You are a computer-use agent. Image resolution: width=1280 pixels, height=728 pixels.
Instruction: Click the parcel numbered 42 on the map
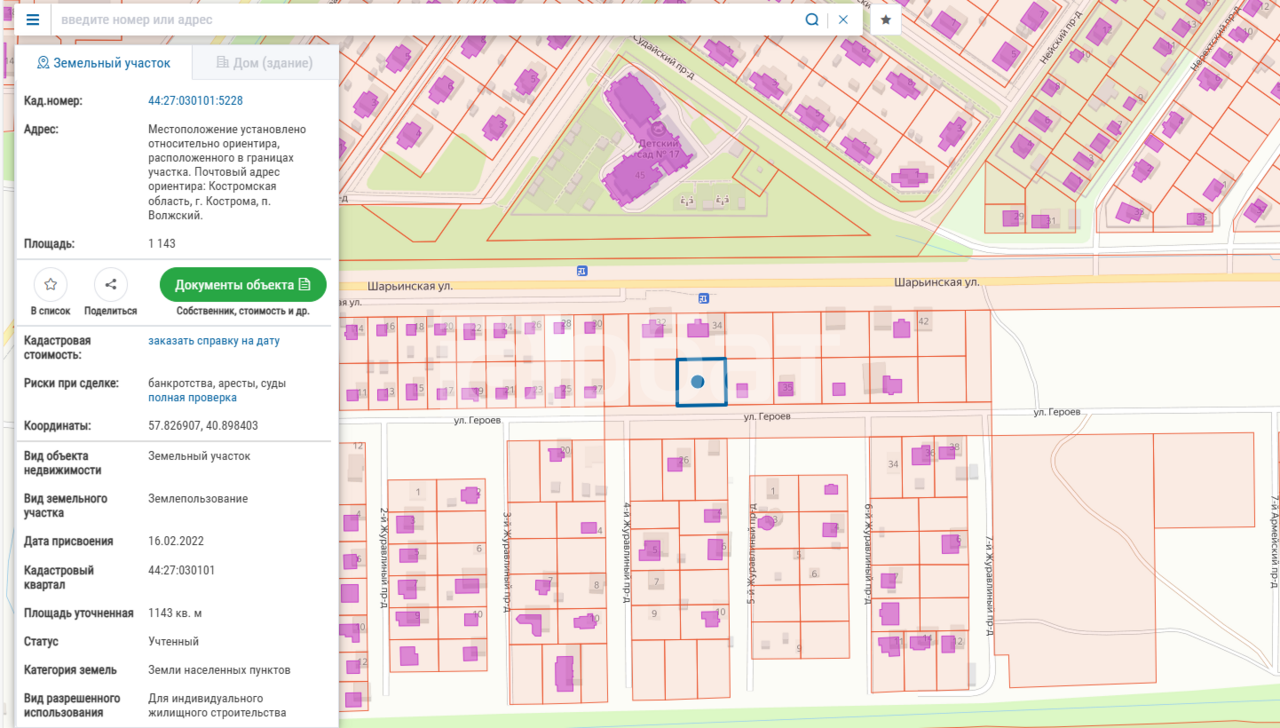coord(923,322)
